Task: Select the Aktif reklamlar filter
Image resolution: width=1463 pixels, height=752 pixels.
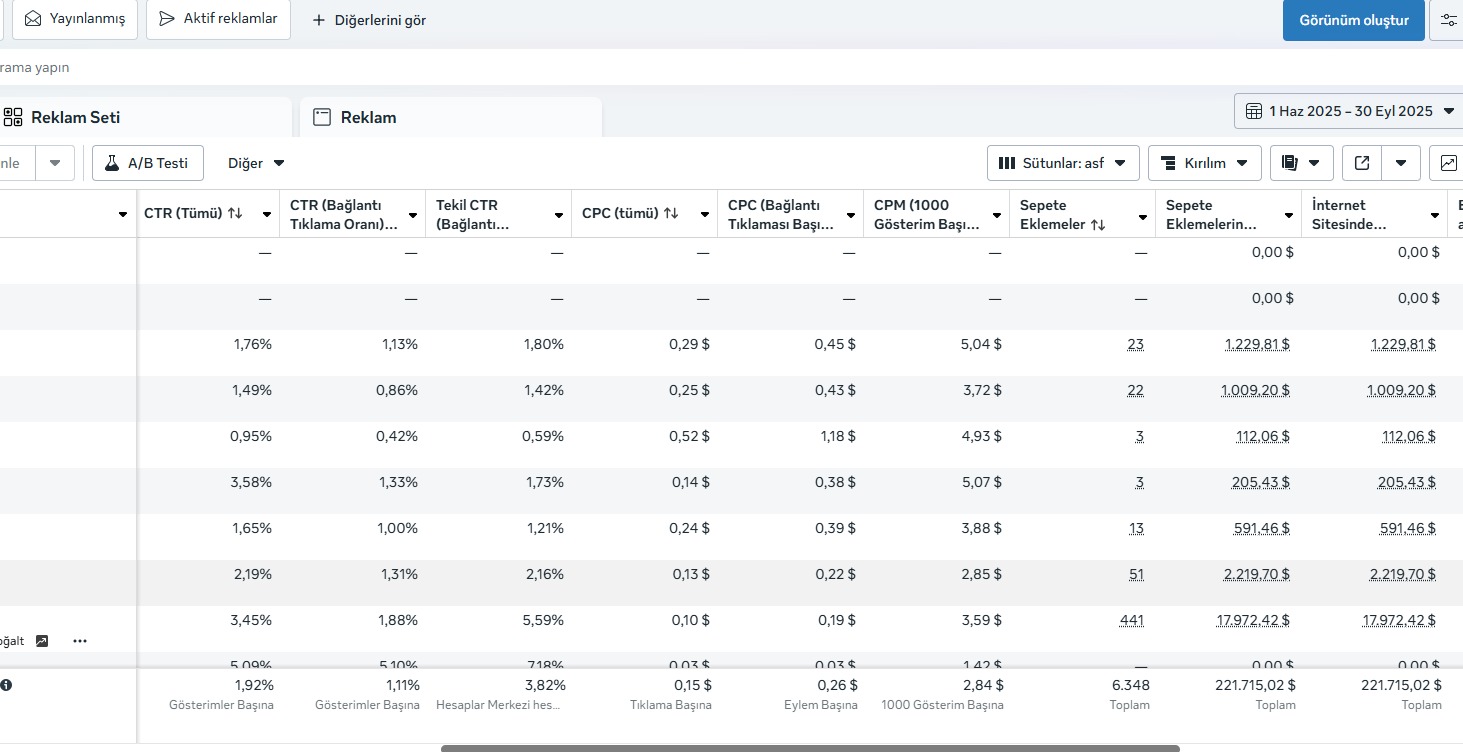Action: click(x=218, y=19)
